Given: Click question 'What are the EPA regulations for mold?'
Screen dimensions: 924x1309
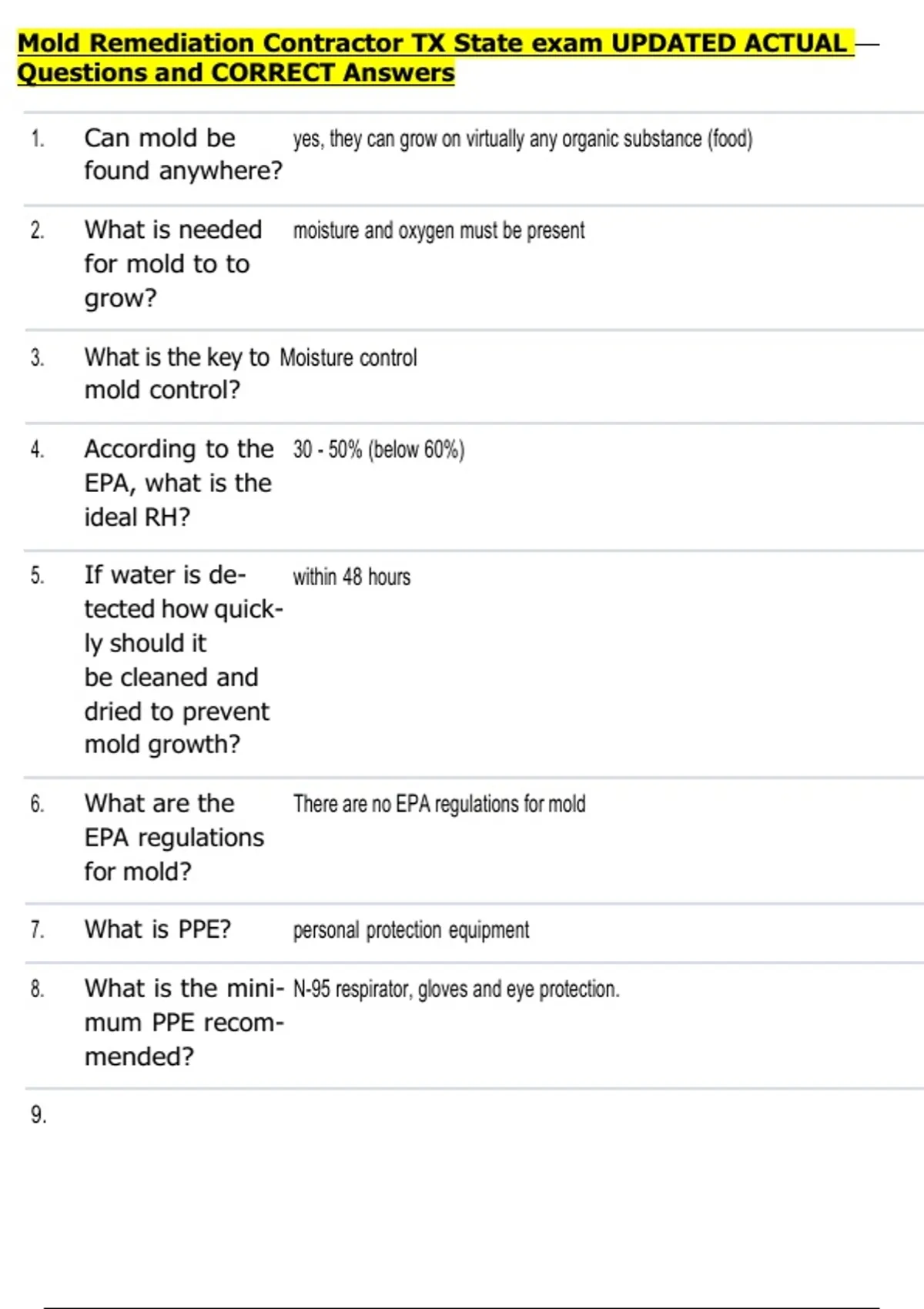Looking at the screenshot, I should pyautogui.click(x=173, y=837).
